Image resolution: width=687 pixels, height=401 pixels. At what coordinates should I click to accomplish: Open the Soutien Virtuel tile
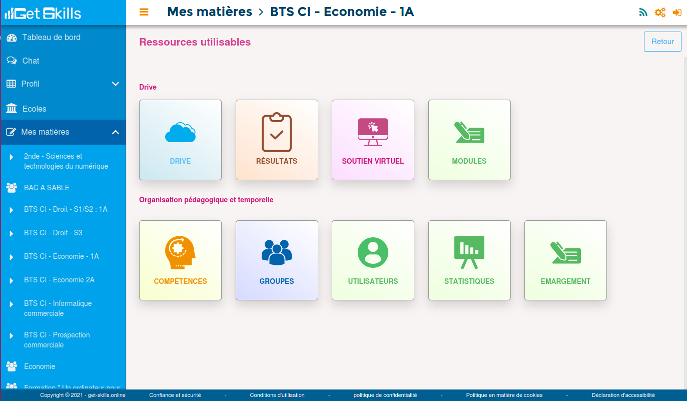pos(372,140)
